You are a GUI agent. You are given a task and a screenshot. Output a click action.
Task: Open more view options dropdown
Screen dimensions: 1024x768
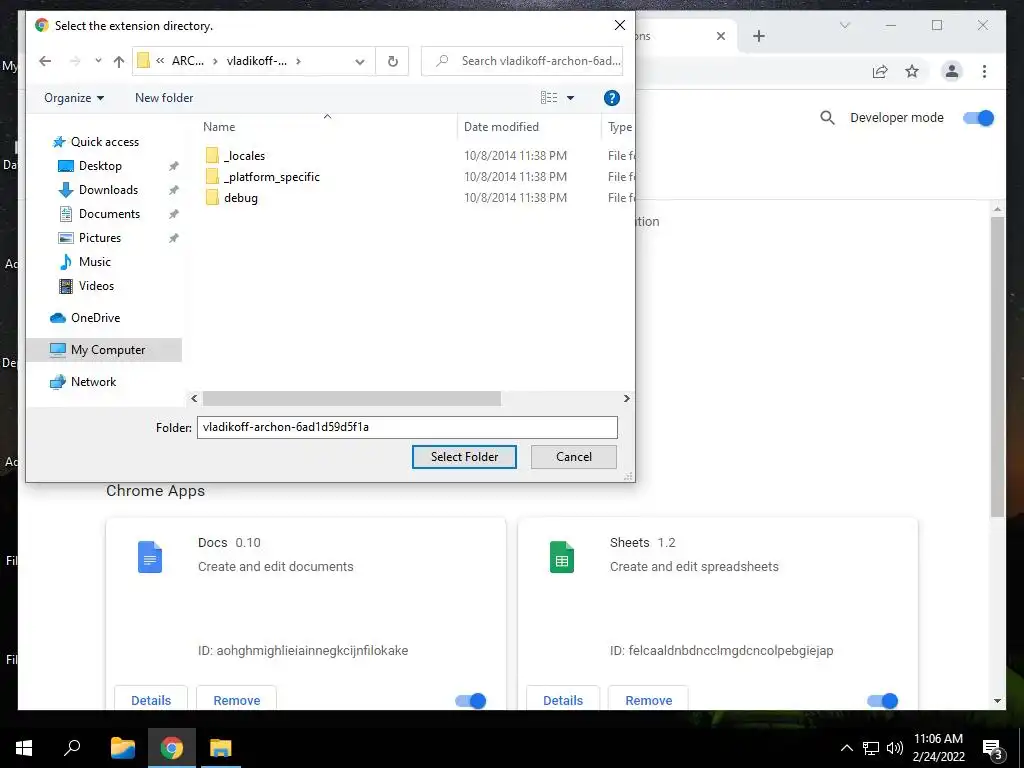click(570, 98)
